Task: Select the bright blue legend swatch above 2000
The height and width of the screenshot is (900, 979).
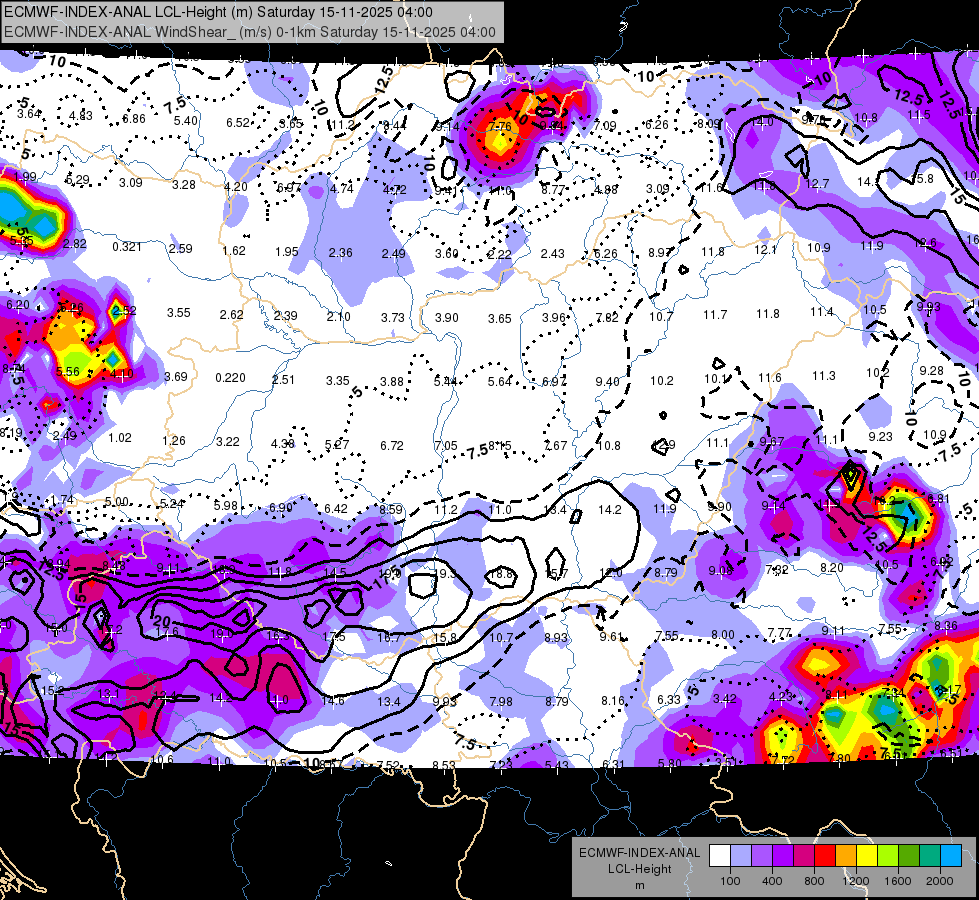Action: (x=951, y=856)
